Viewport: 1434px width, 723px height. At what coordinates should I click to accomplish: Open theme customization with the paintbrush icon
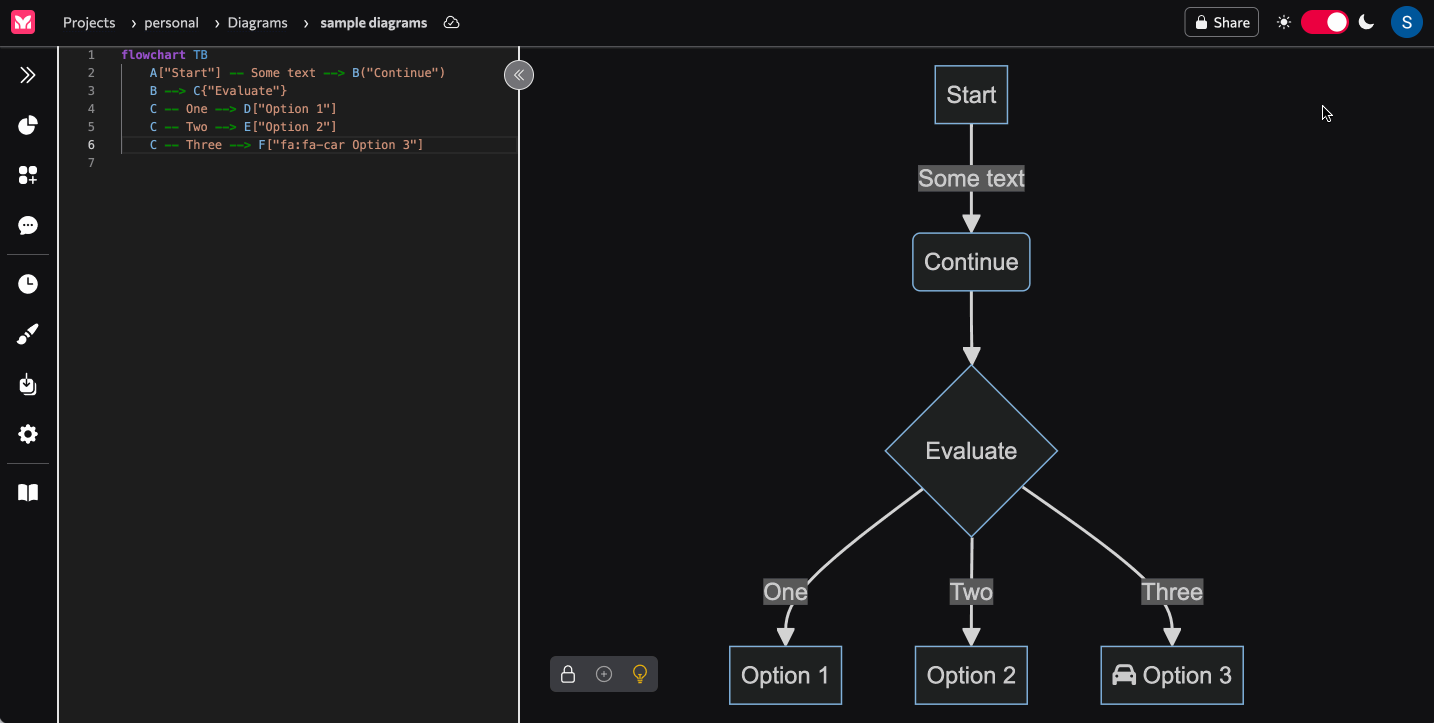click(x=27, y=333)
